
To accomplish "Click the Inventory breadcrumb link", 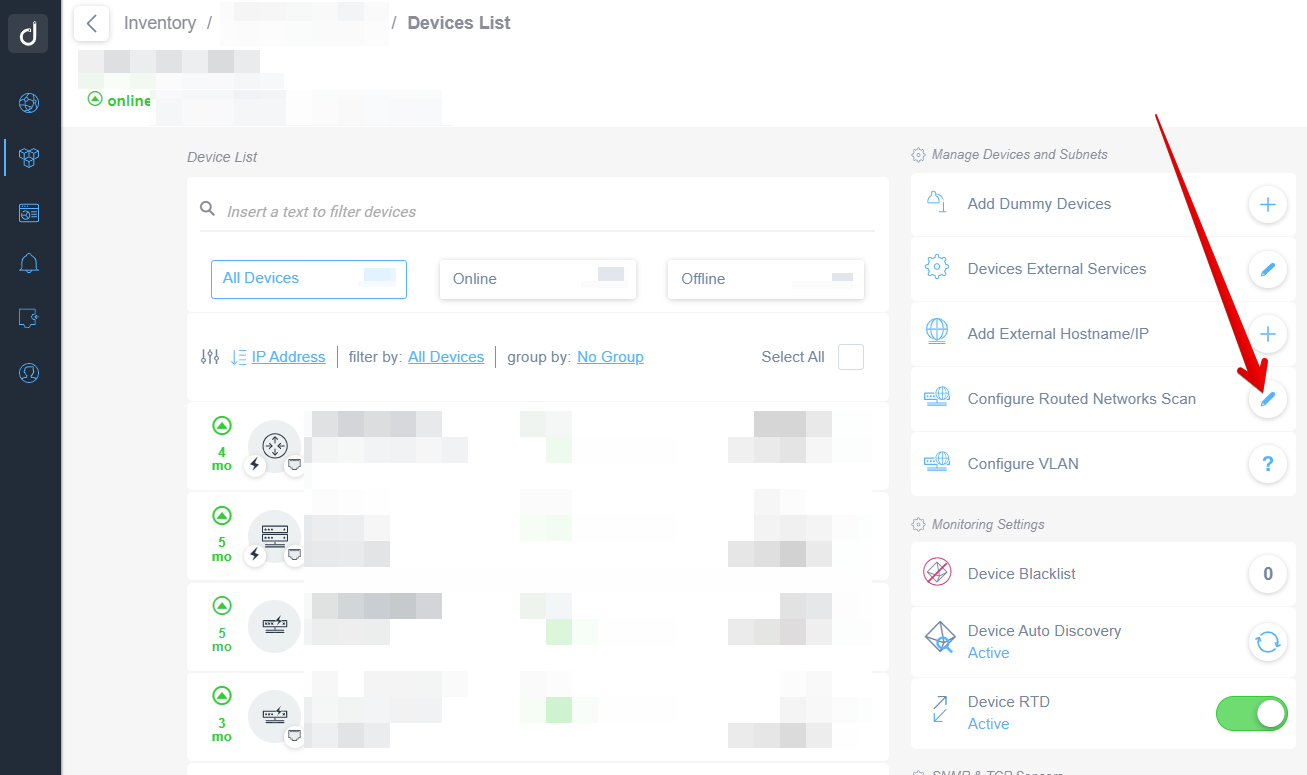I will pos(160,23).
